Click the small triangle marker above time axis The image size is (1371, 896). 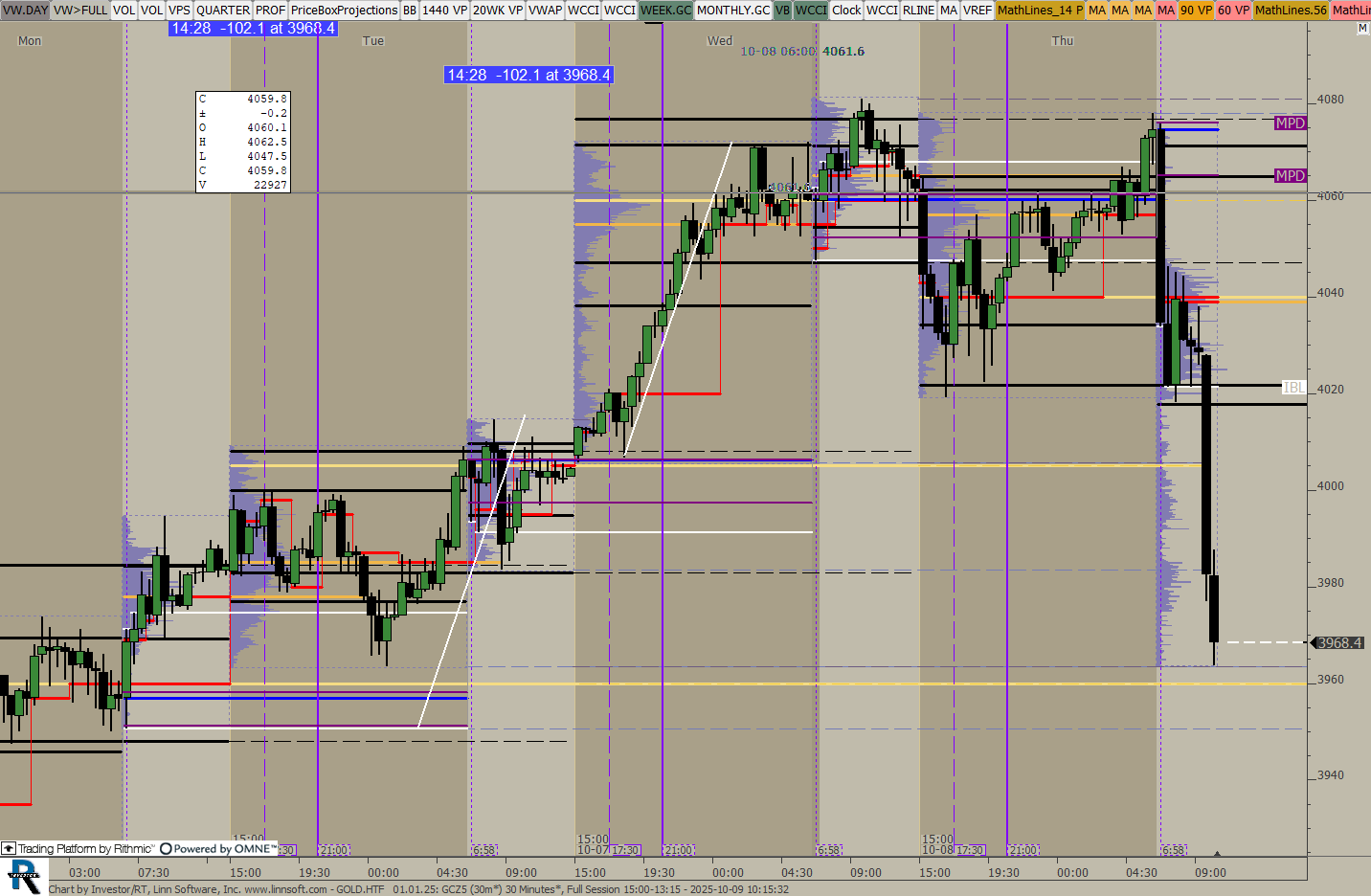(x=1216, y=853)
